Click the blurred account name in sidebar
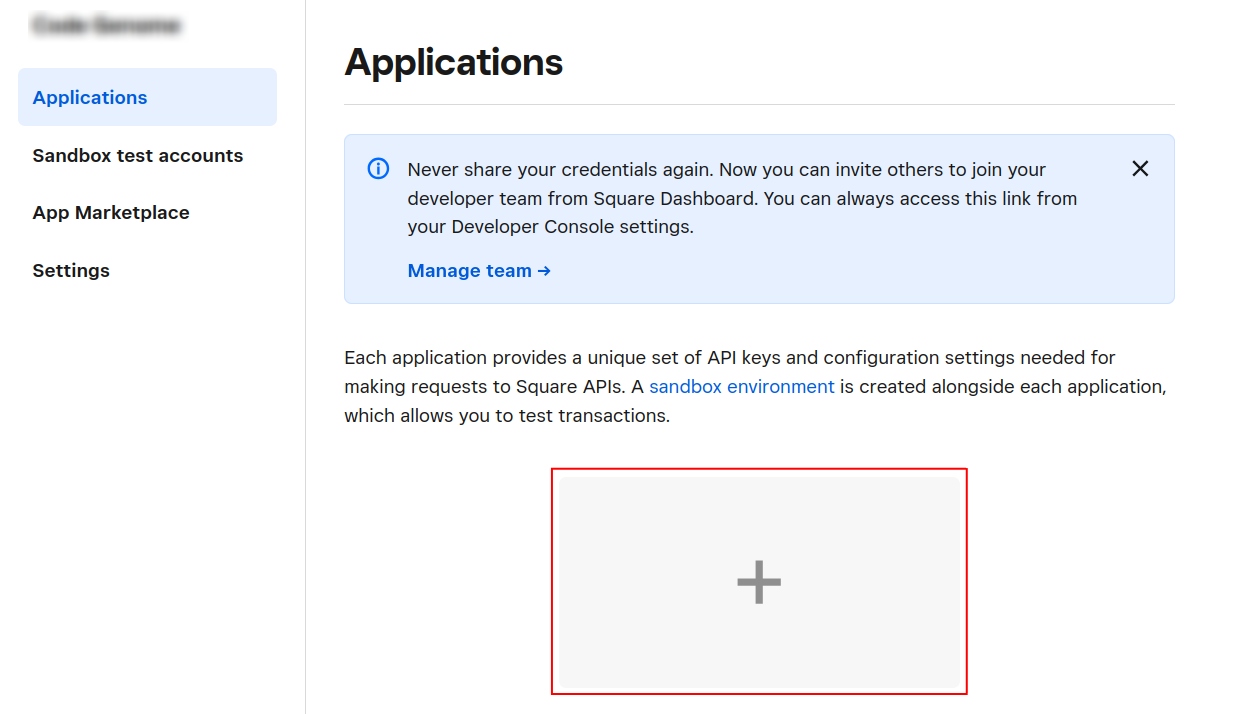Image resolution: width=1247 pixels, height=714 pixels. 106,26
